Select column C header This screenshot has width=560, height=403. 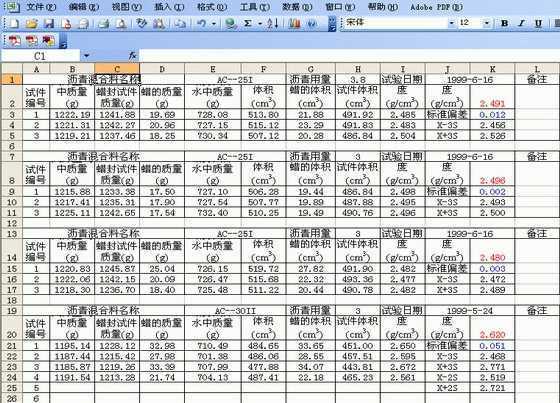(x=117, y=69)
